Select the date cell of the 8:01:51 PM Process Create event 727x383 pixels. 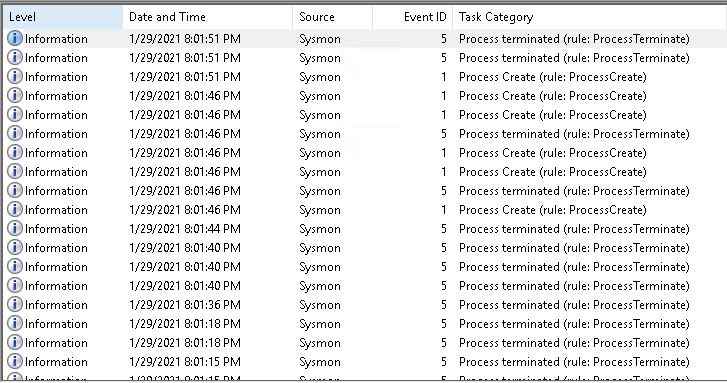[185, 77]
